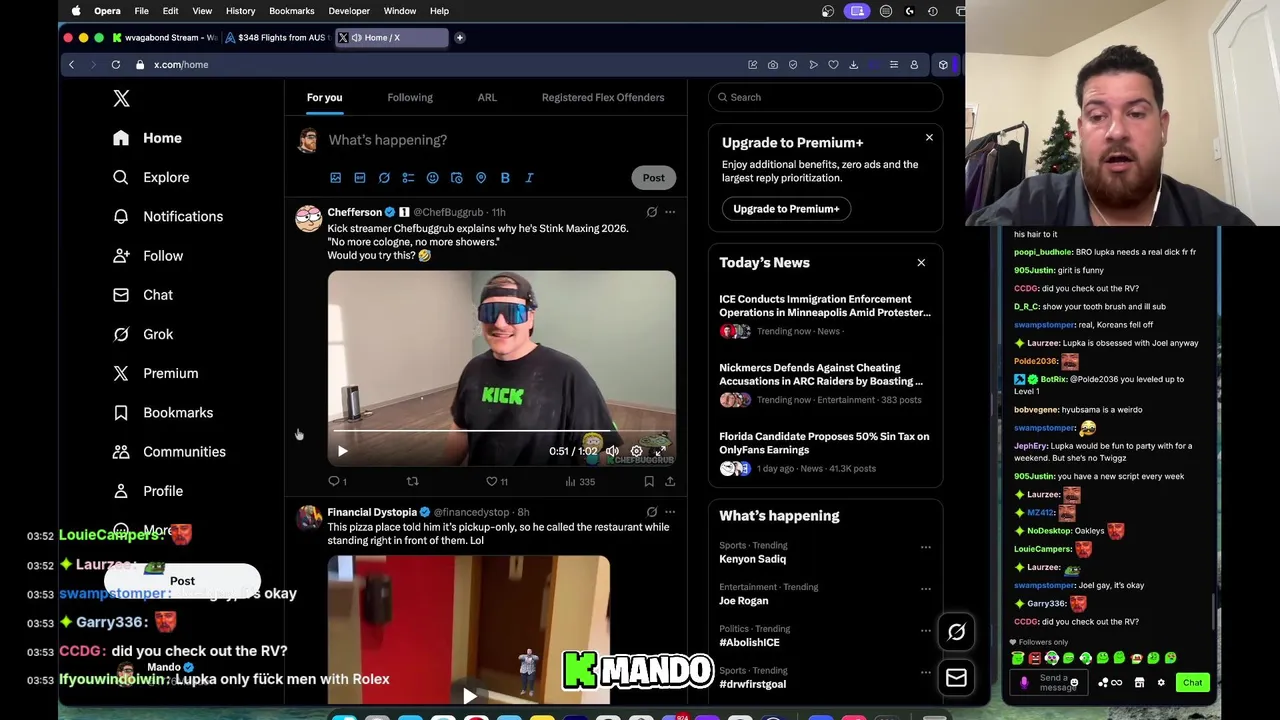Open more options for Kenyon Sadiq trend
Image resolution: width=1280 pixels, height=720 pixels.
pyautogui.click(x=926, y=547)
